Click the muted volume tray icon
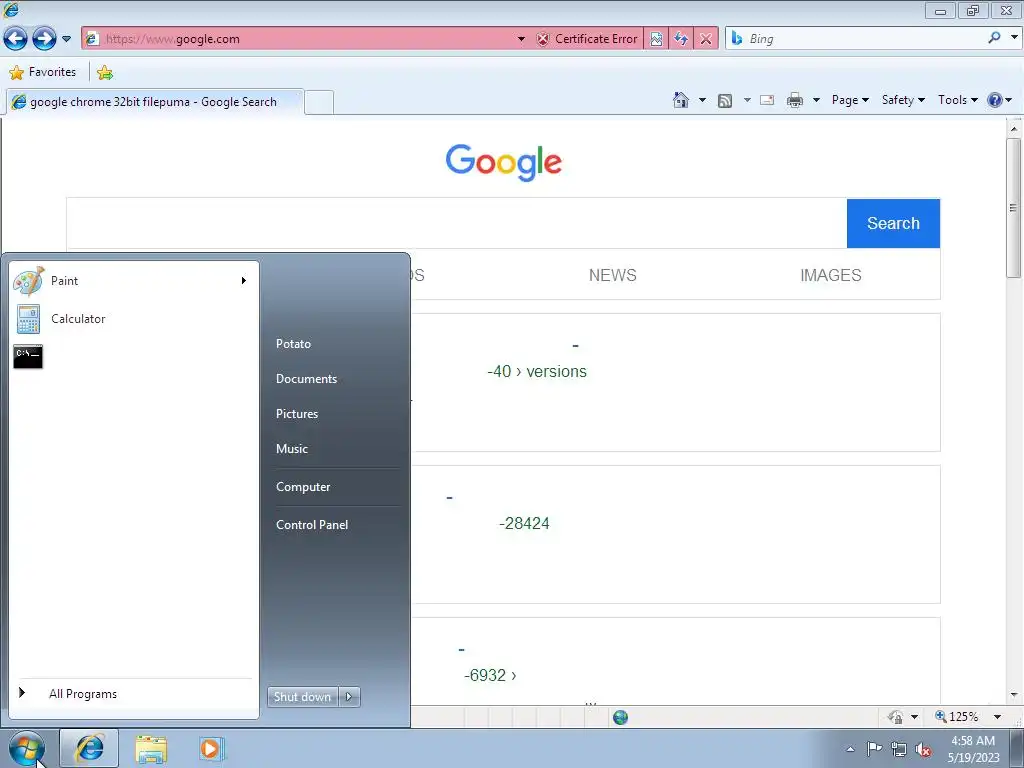Screen dimensions: 1024x768 click(x=923, y=750)
